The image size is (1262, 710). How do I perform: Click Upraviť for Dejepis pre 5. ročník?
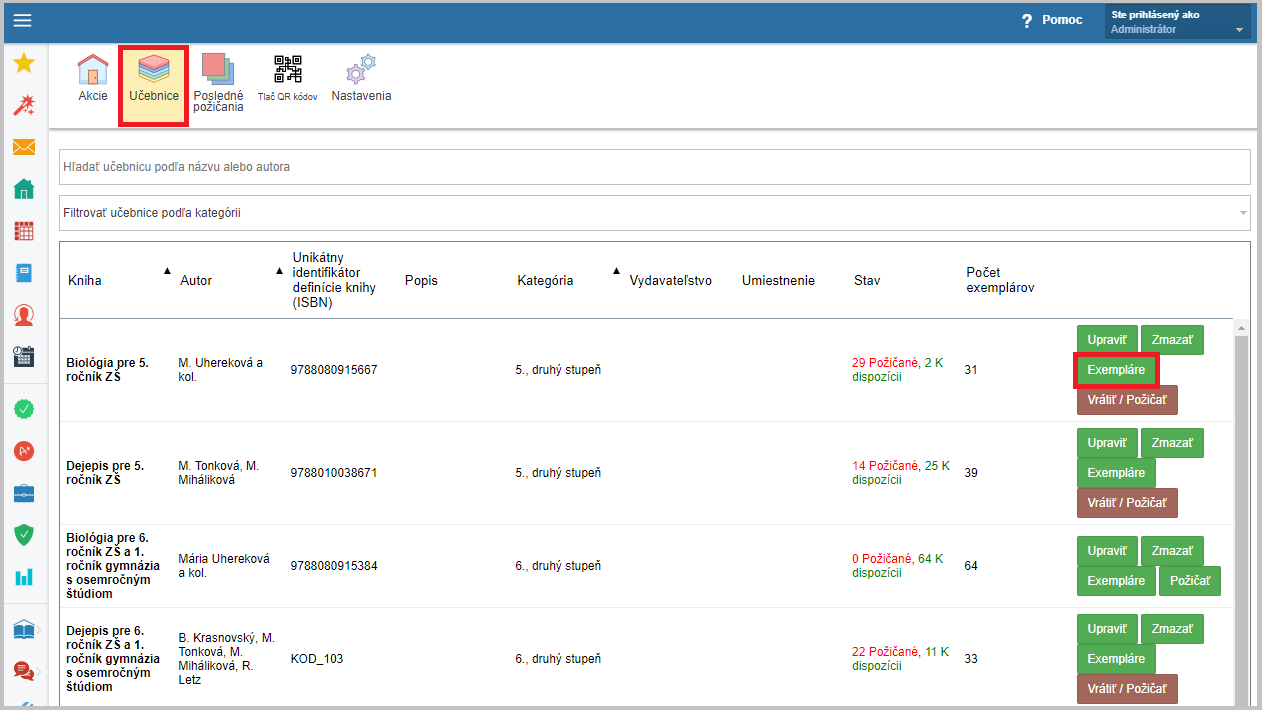[x=1107, y=443]
